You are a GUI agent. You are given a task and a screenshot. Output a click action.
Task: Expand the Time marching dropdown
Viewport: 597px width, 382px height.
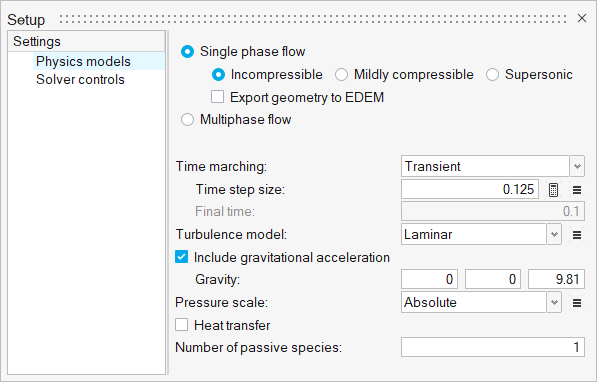point(577,166)
